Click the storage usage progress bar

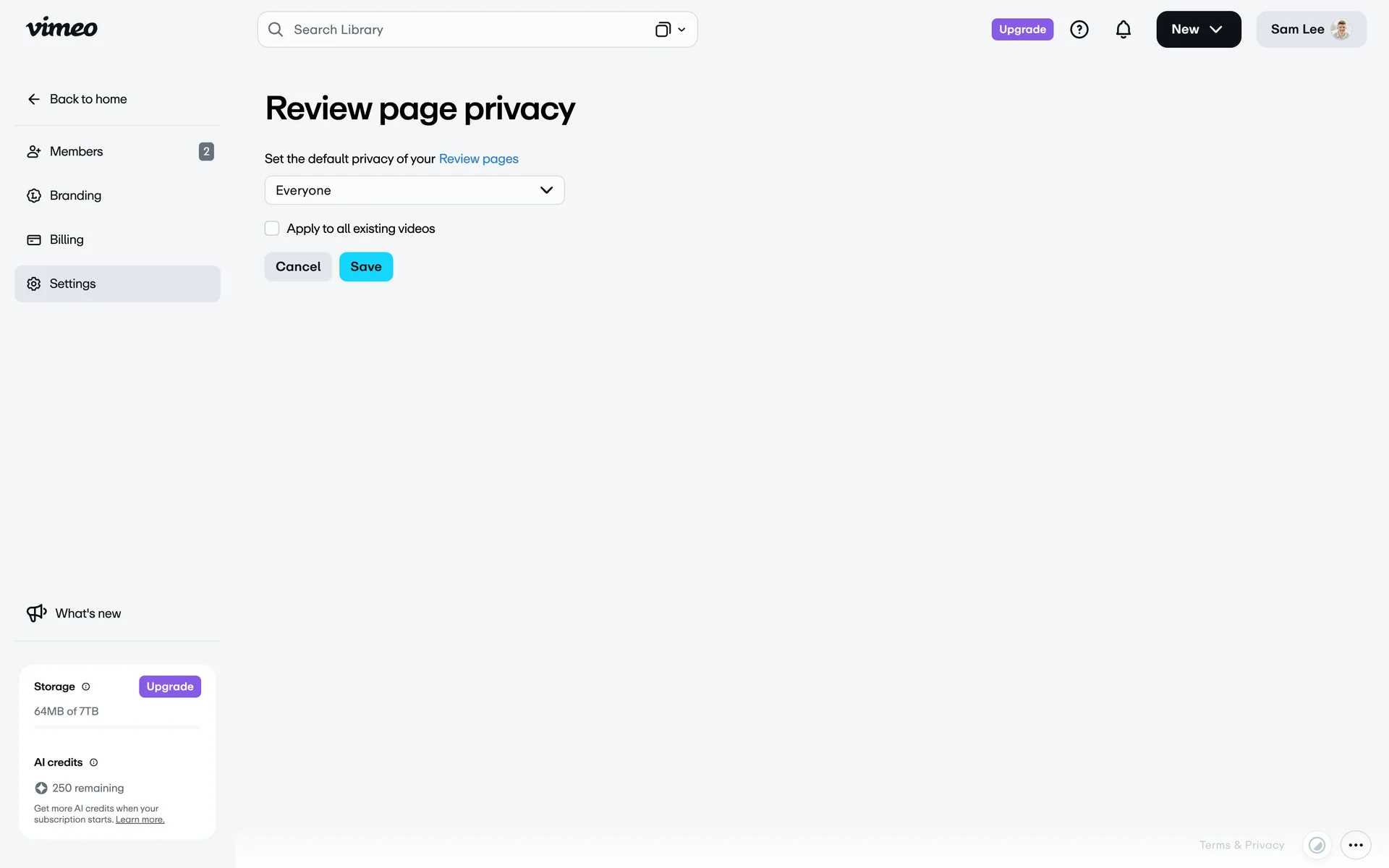point(117,727)
